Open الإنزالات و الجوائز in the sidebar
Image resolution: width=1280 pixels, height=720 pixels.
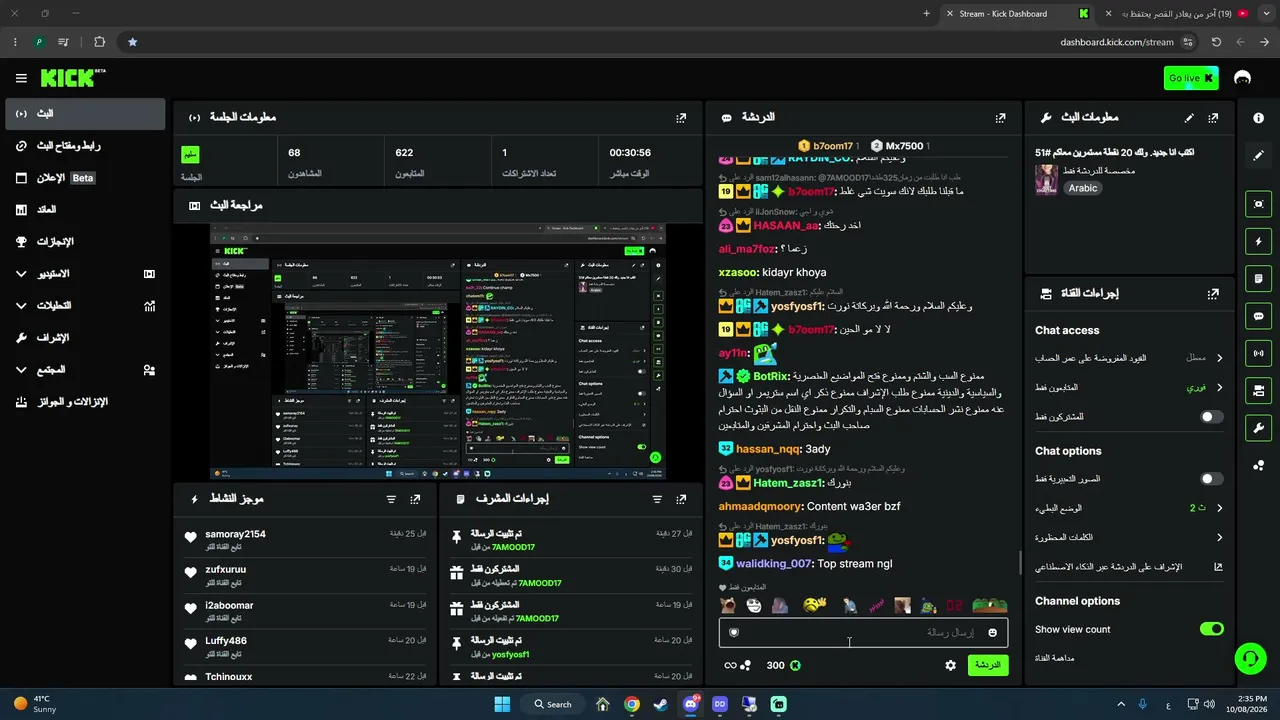pos(85,401)
